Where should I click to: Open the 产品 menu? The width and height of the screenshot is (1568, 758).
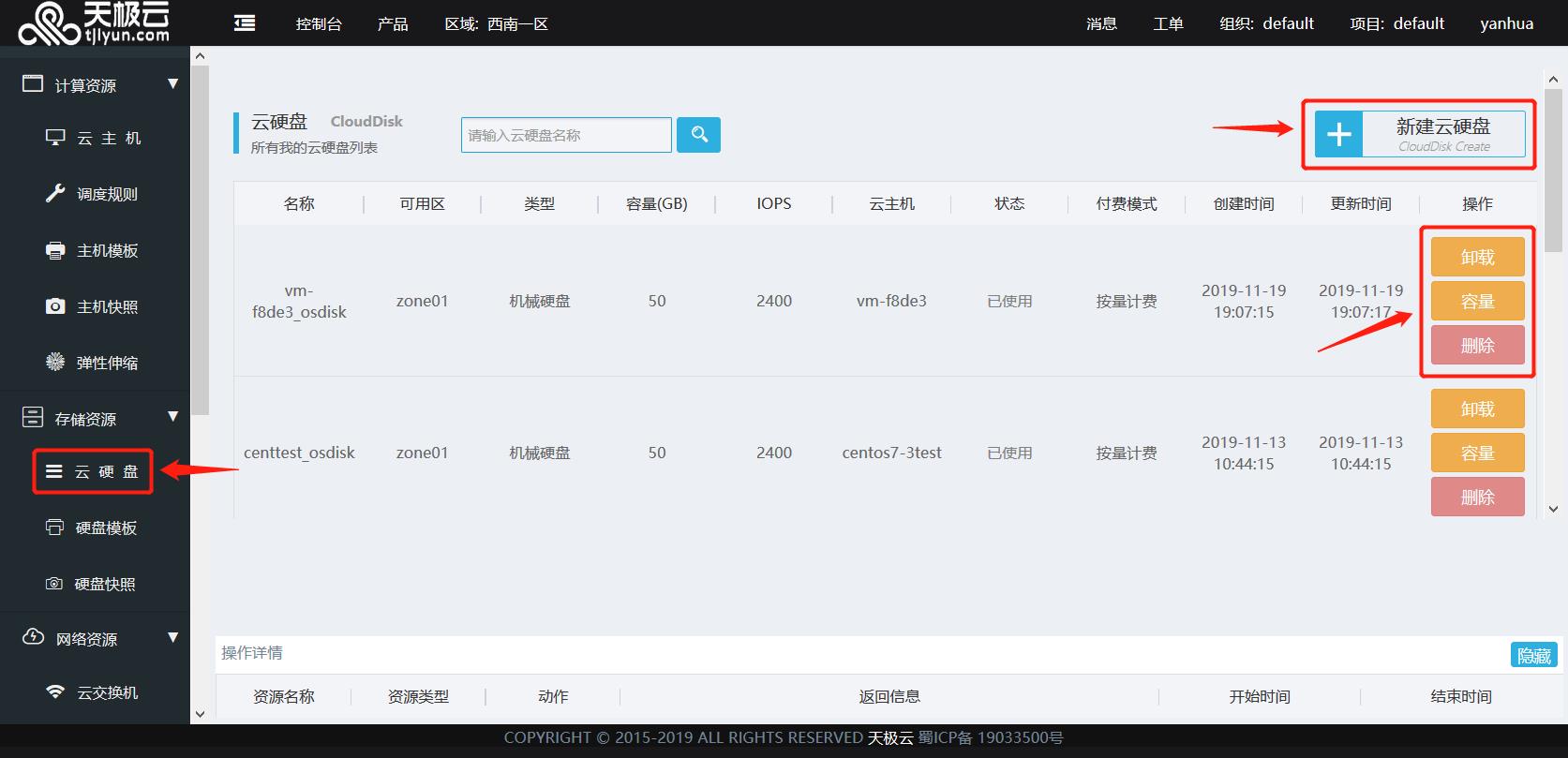tap(393, 23)
